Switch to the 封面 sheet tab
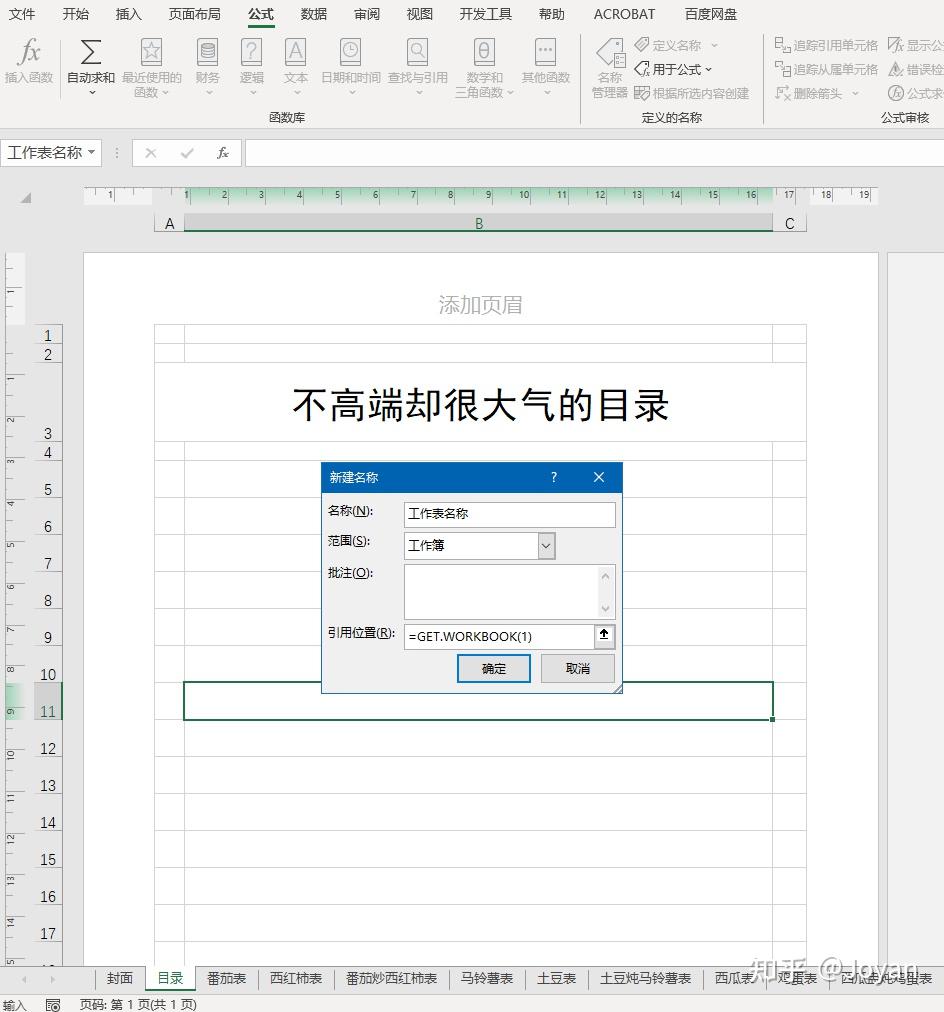Viewport: 944px width, 1012px height. 119,978
